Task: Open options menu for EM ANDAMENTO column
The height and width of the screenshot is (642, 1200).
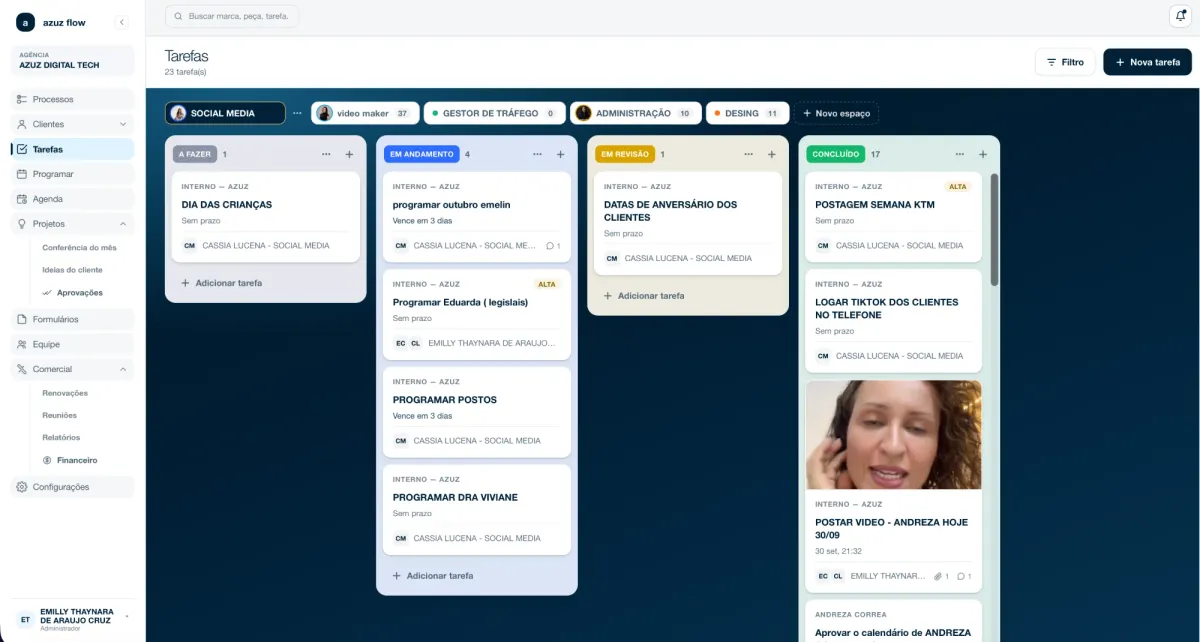Action: pyautogui.click(x=537, y=154)
